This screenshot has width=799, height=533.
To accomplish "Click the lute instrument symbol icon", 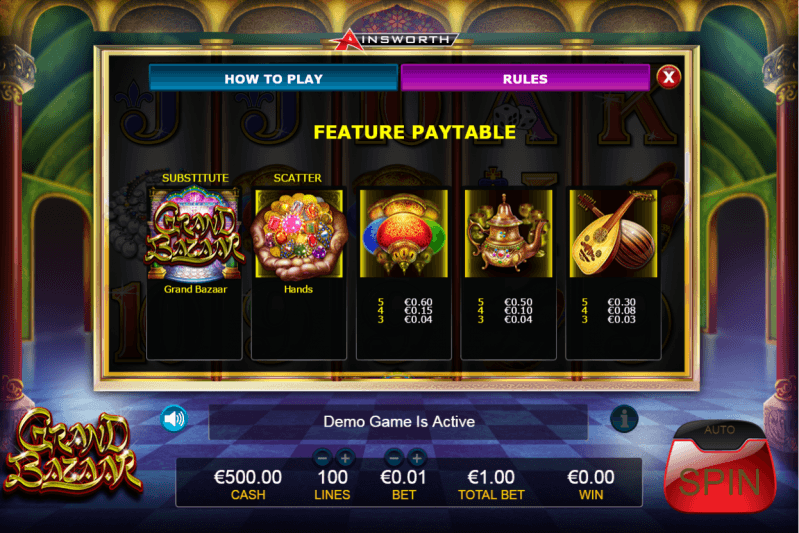I will pos(614,234).
